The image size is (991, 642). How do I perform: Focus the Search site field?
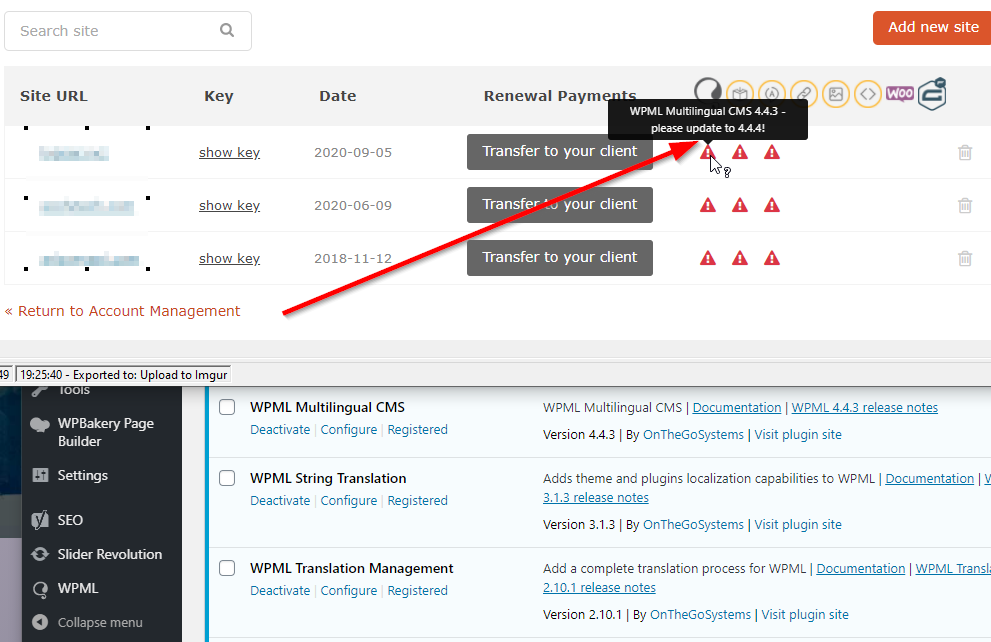click(128, 31)
